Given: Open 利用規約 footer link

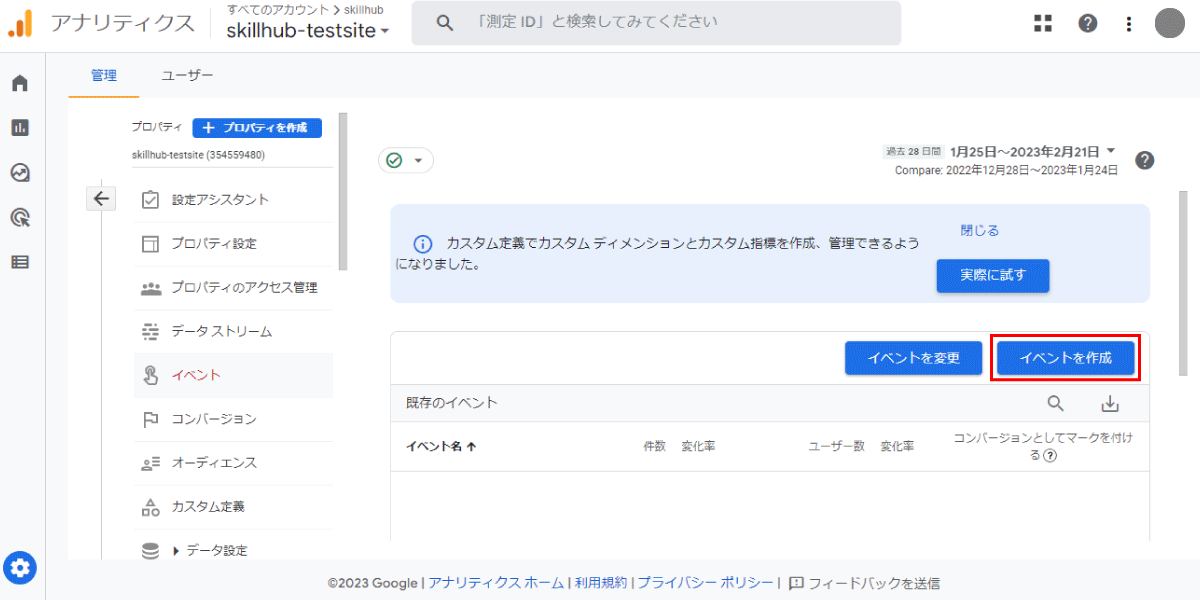Looking at the screenshot, I should pos(601,583).
